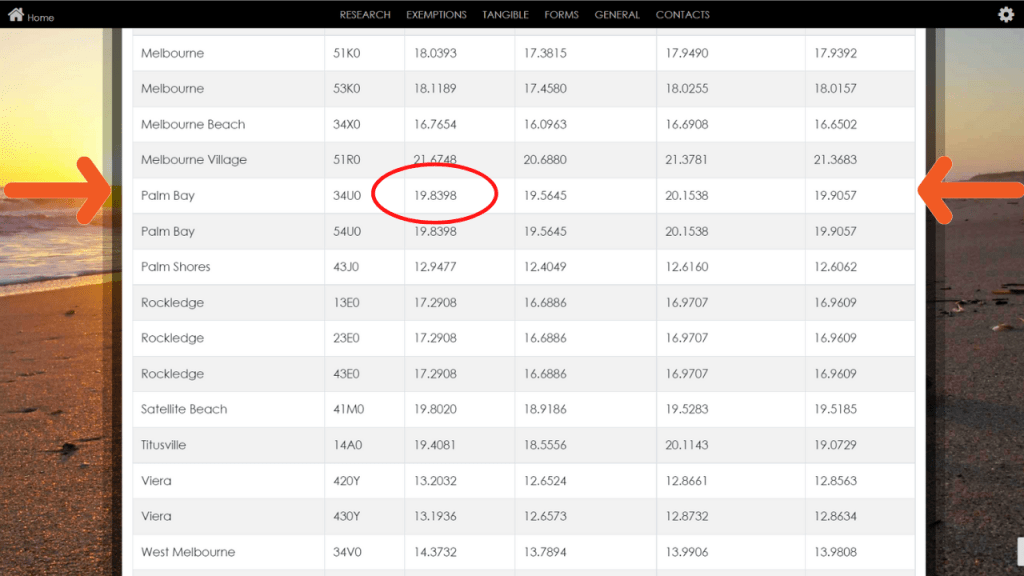Open the EXEMPTIONS menu
The image size is (1024, 576).
[x=436, y=15]
